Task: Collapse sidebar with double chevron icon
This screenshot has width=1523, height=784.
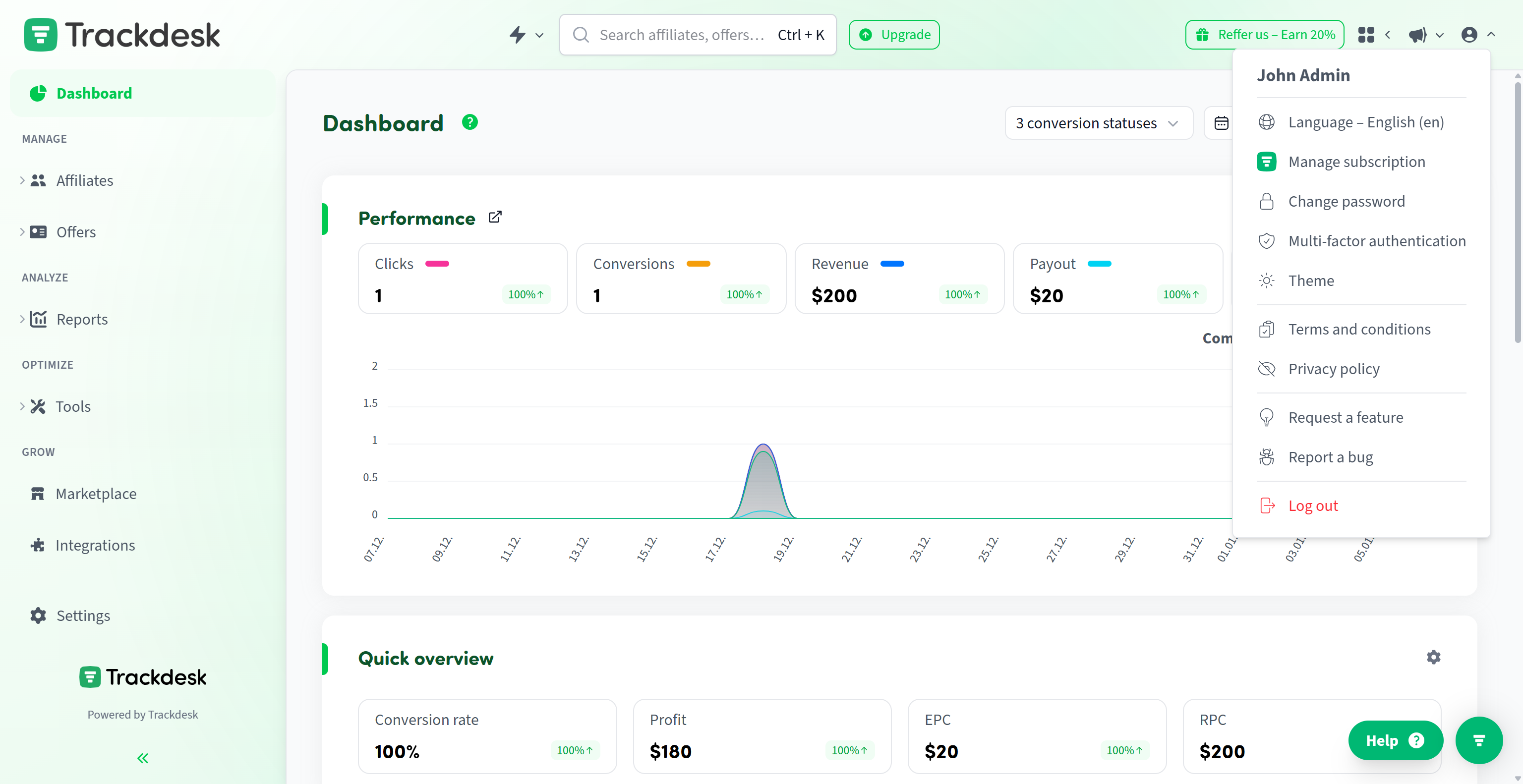Action: point(142,758)
